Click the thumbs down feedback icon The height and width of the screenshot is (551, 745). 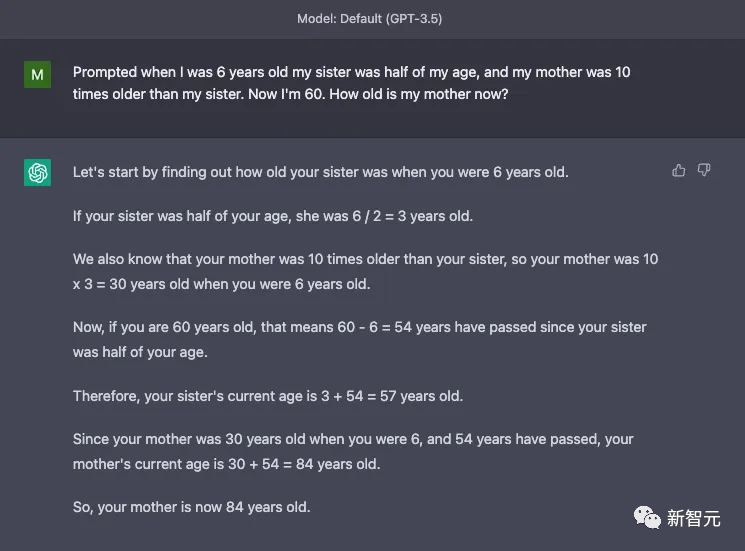pos(704,171)
